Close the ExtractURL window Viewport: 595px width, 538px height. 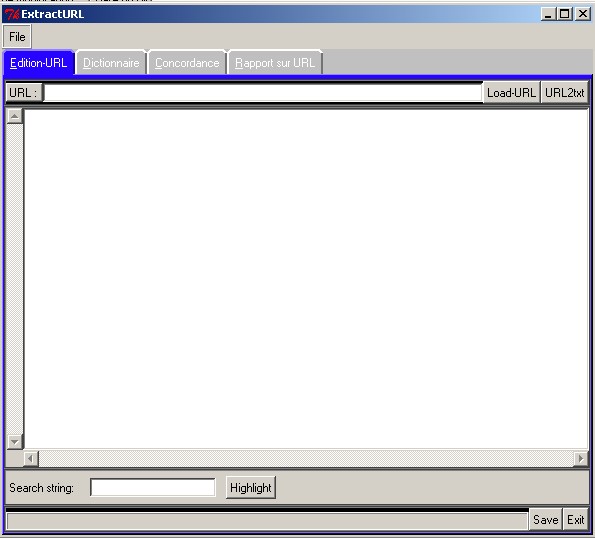coord(583,14)
